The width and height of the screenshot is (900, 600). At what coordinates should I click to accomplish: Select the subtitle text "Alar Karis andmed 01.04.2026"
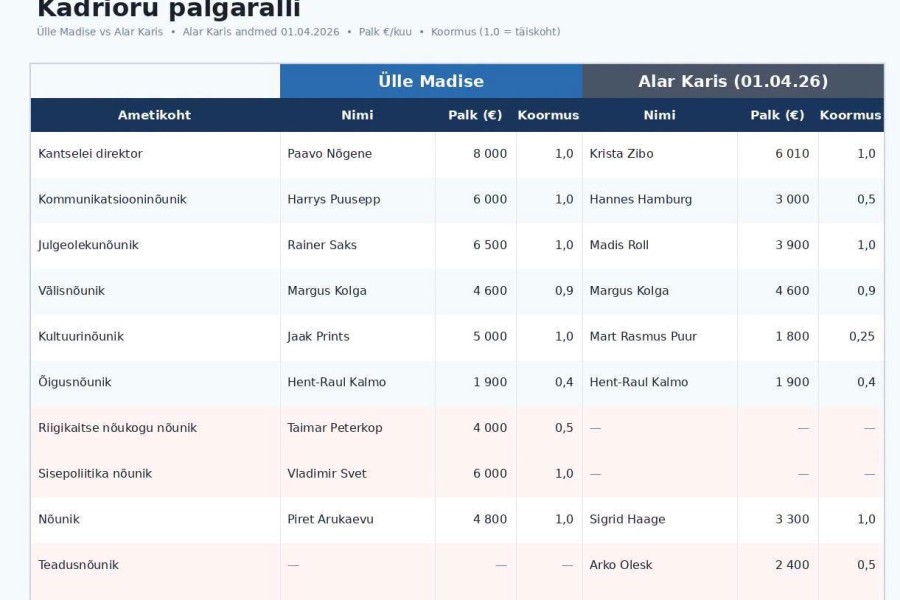(x=261, y=32)
